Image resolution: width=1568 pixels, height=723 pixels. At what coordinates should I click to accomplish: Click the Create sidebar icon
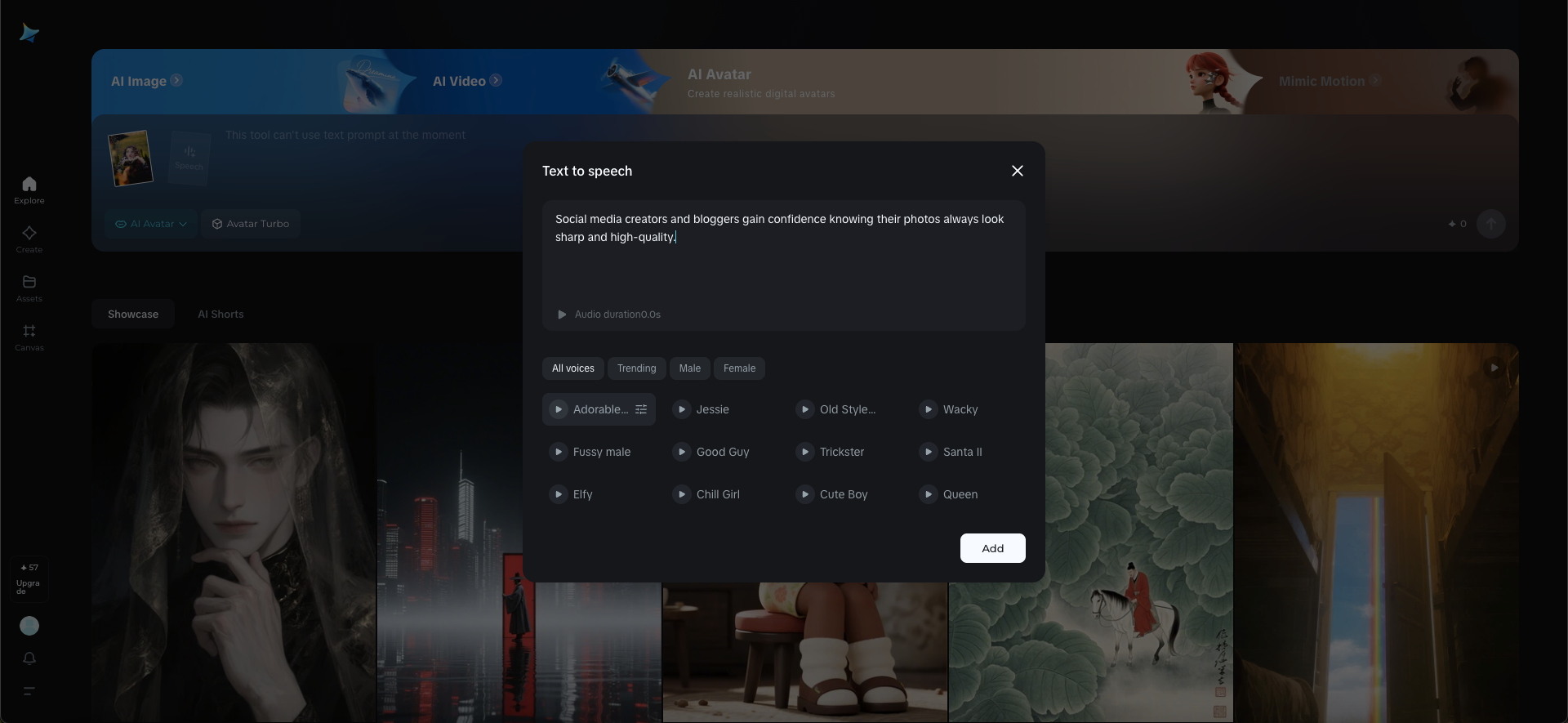(x=29, y=239)
